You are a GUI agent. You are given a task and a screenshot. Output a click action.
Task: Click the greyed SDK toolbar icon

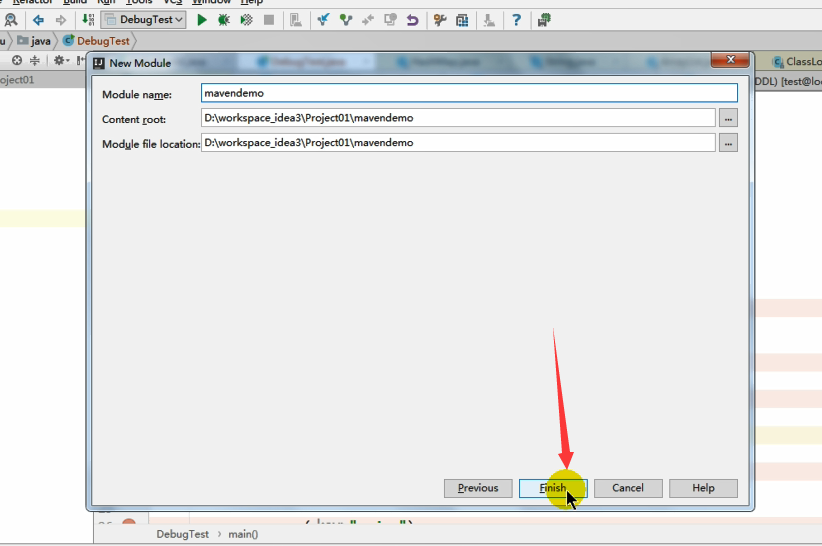coord(489,20)
